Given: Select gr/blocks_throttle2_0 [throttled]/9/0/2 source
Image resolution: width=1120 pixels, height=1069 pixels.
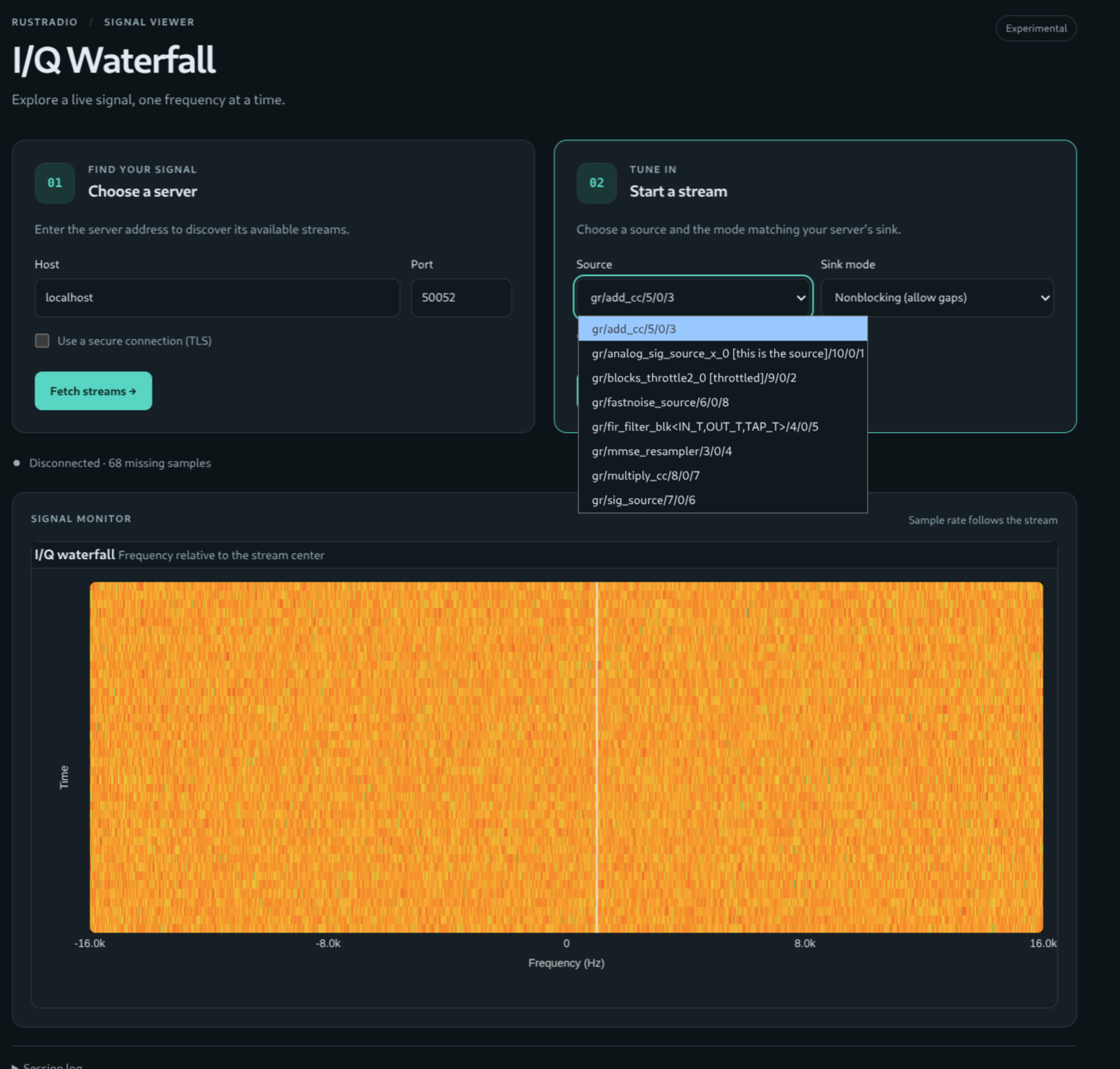Looking at the screenshot, I should pyautogui.click(x=723, y=378).
